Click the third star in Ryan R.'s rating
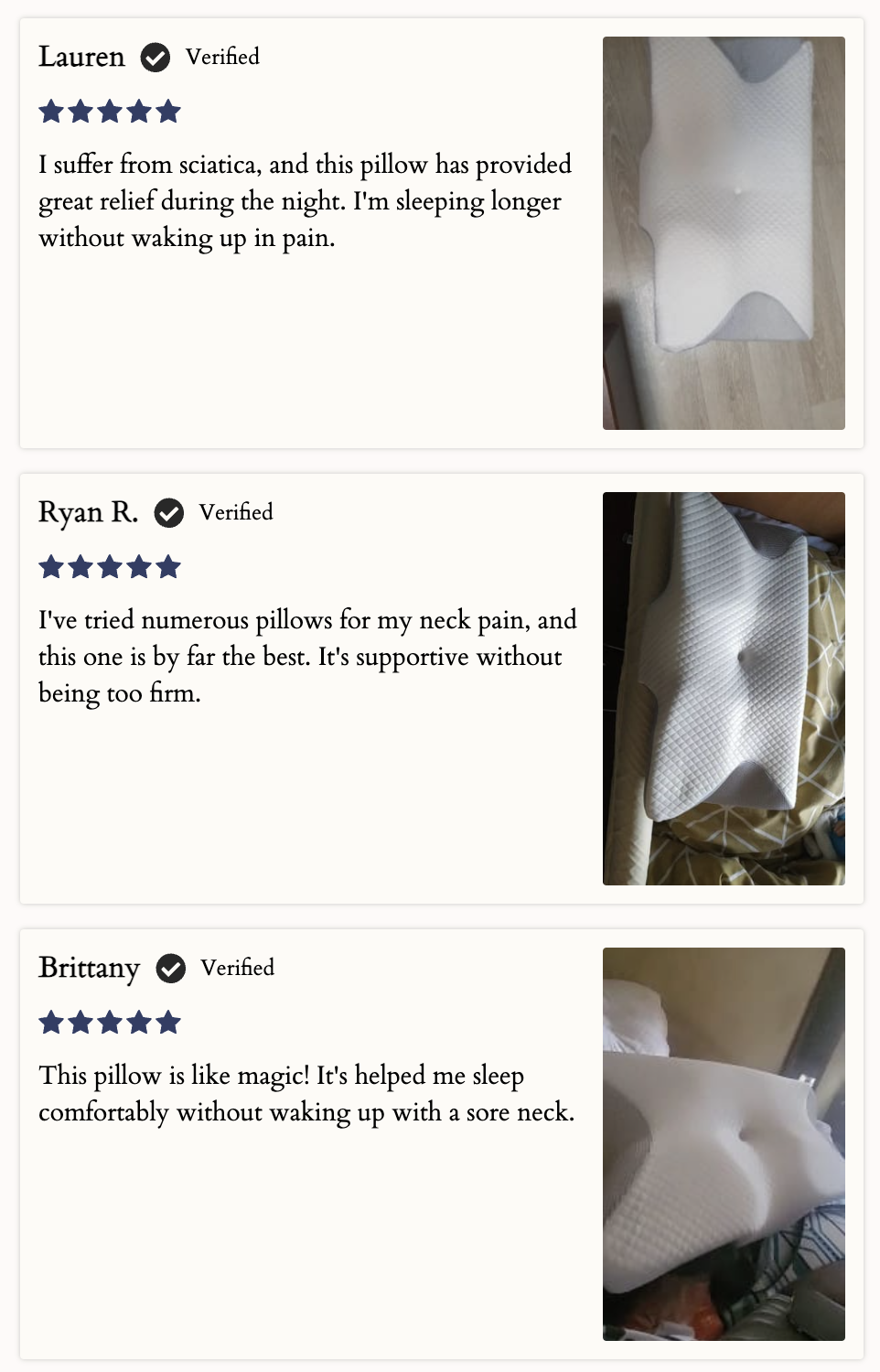Screen dimensions: 880x1372 110,568
